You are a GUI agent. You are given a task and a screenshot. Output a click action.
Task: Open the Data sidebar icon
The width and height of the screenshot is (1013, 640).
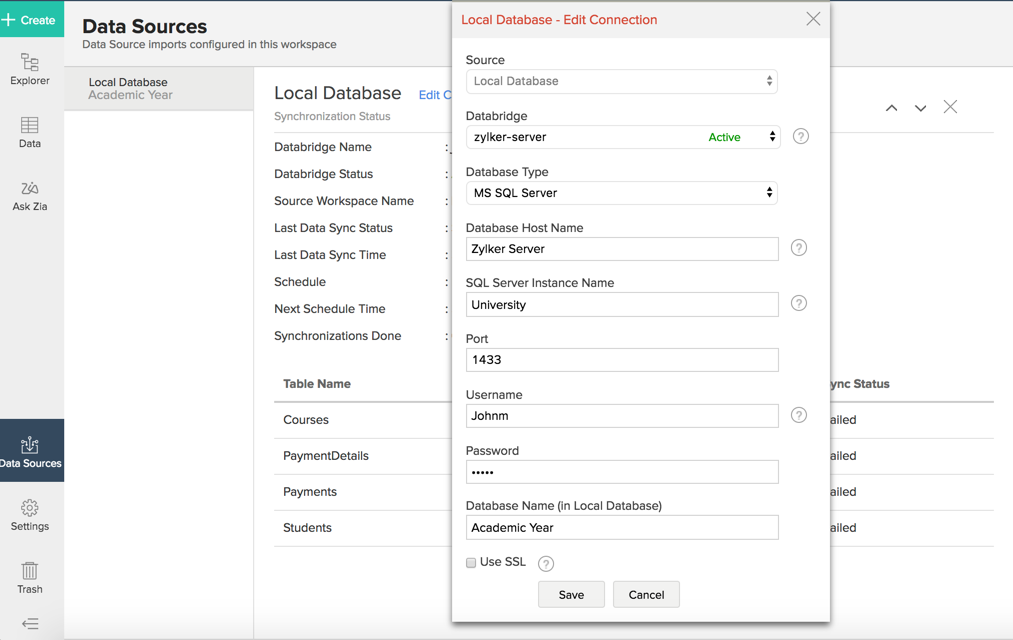30,132
